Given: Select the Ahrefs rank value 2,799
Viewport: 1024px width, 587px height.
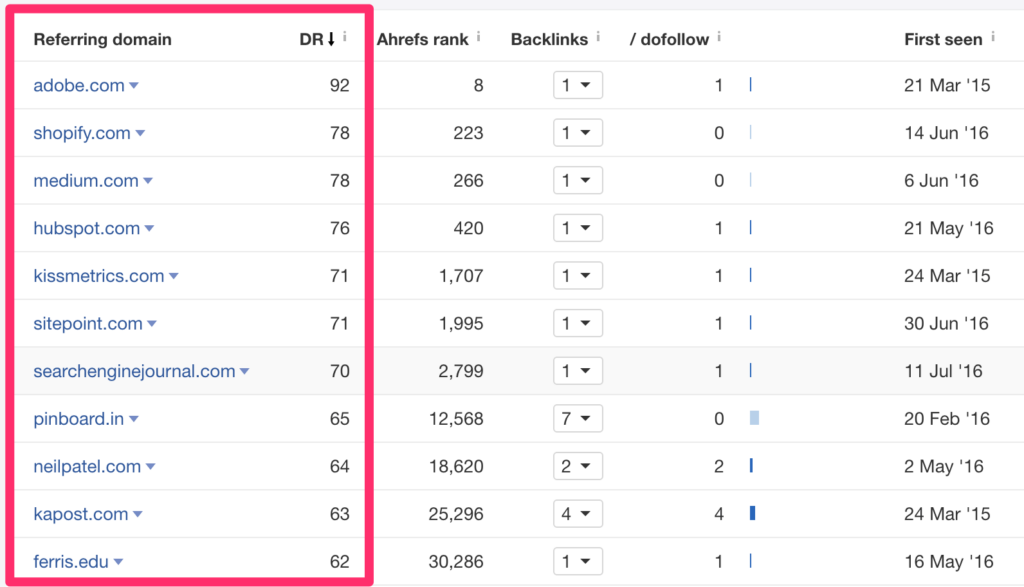Looking at the screenshot, I should tap(460, 372).
